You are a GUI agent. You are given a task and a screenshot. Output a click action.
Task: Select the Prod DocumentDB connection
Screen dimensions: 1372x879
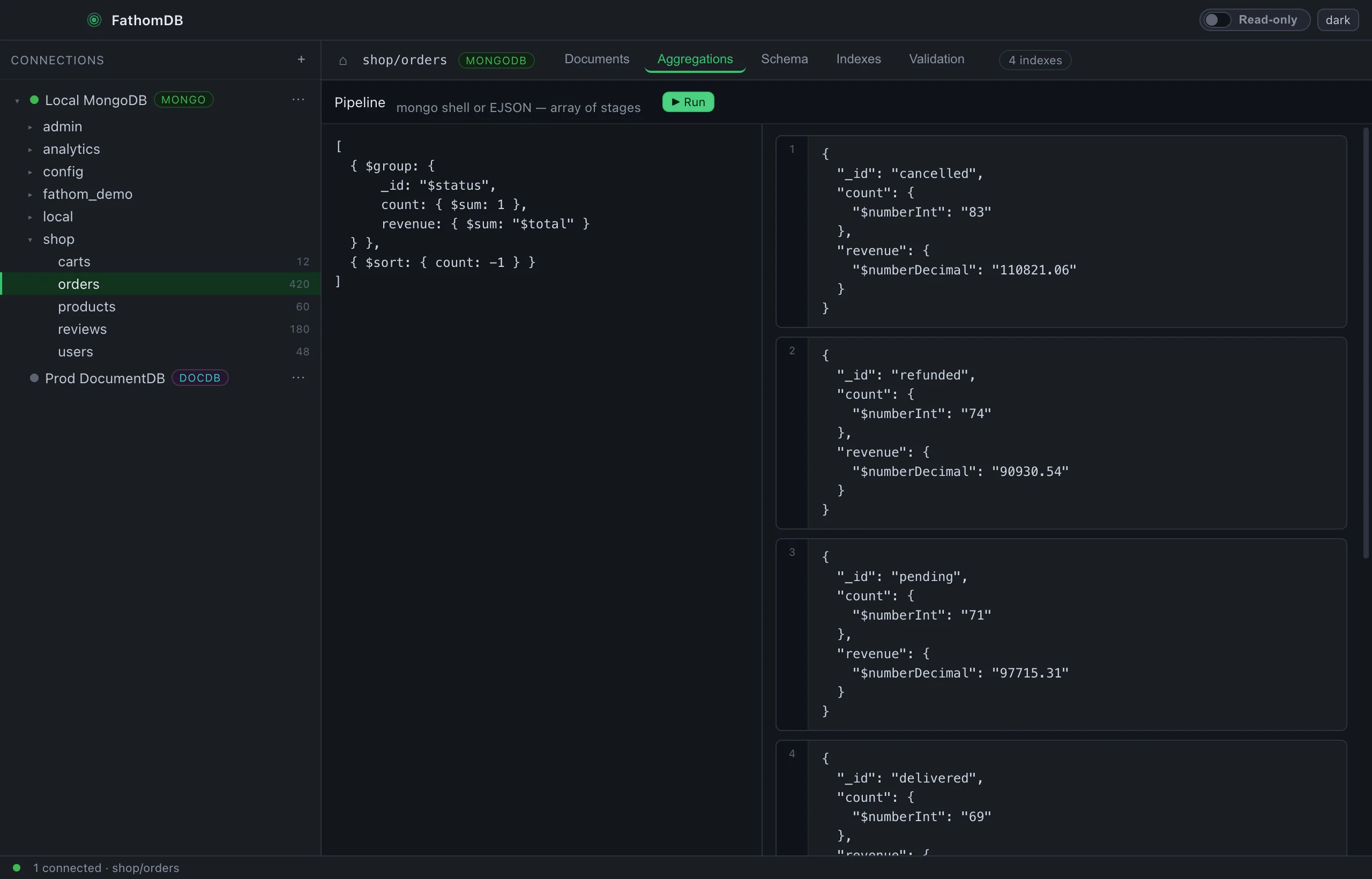(x=105, y=378)
